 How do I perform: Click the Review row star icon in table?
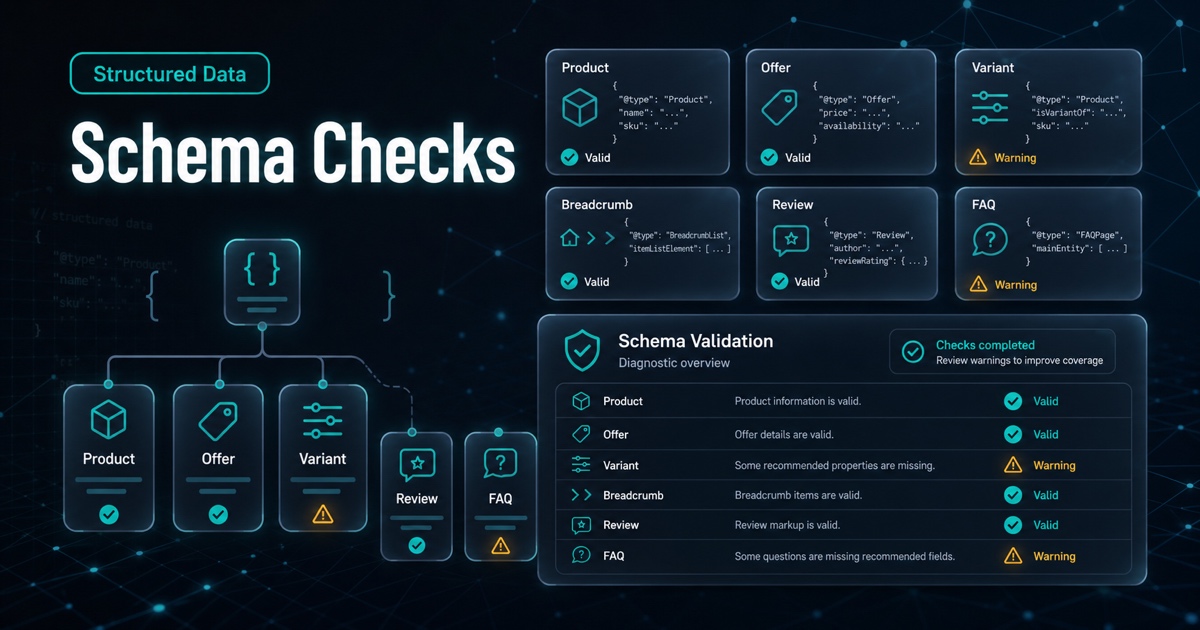point(581,525)
